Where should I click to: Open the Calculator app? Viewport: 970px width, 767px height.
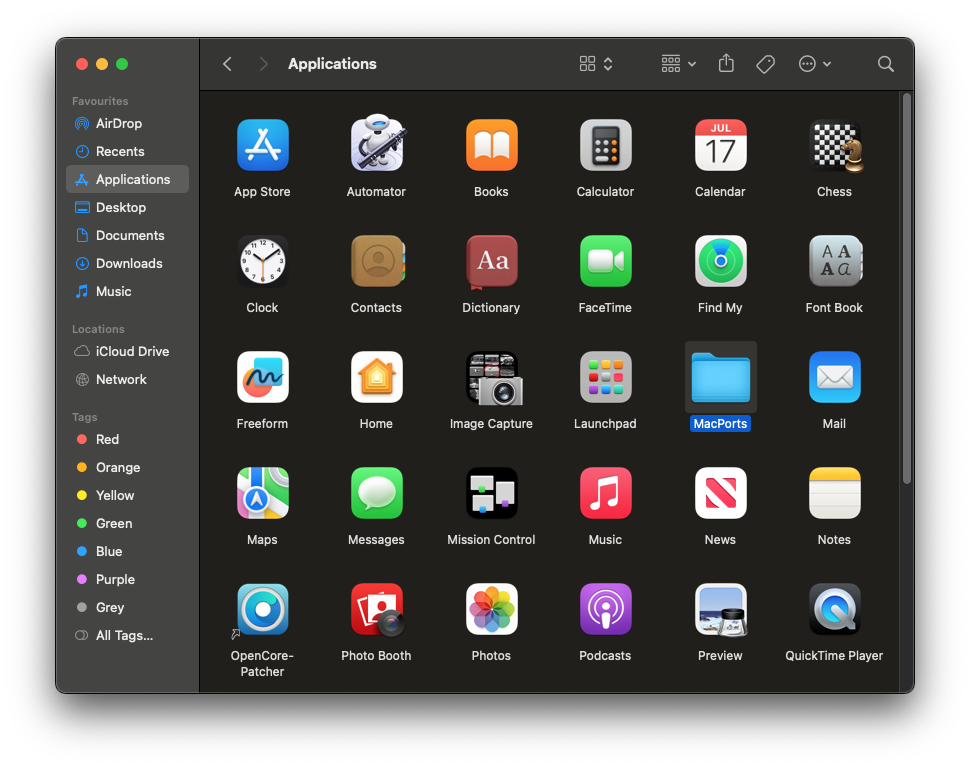click(605, 145)
